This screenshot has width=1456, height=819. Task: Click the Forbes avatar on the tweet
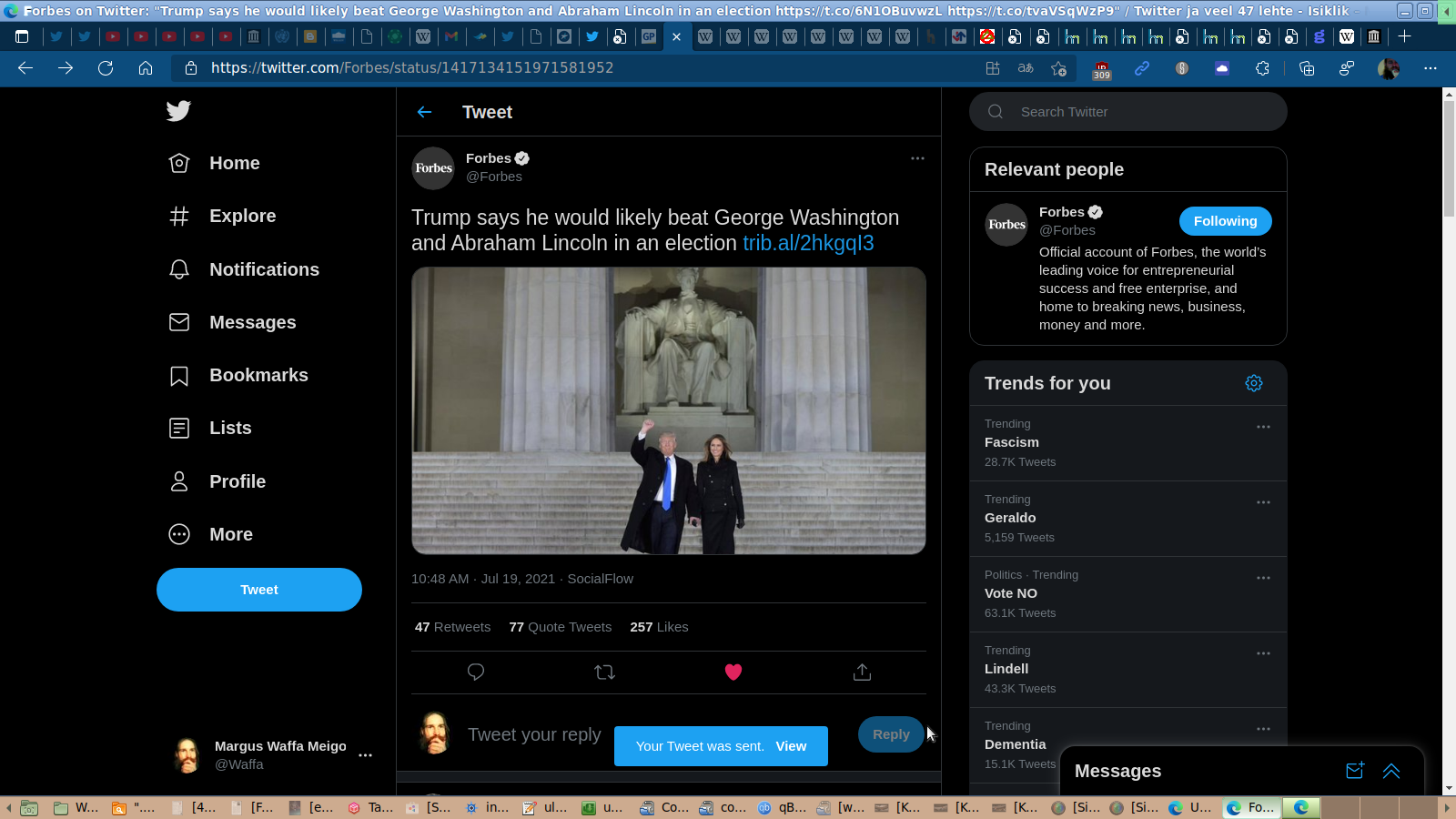point(433,168)
